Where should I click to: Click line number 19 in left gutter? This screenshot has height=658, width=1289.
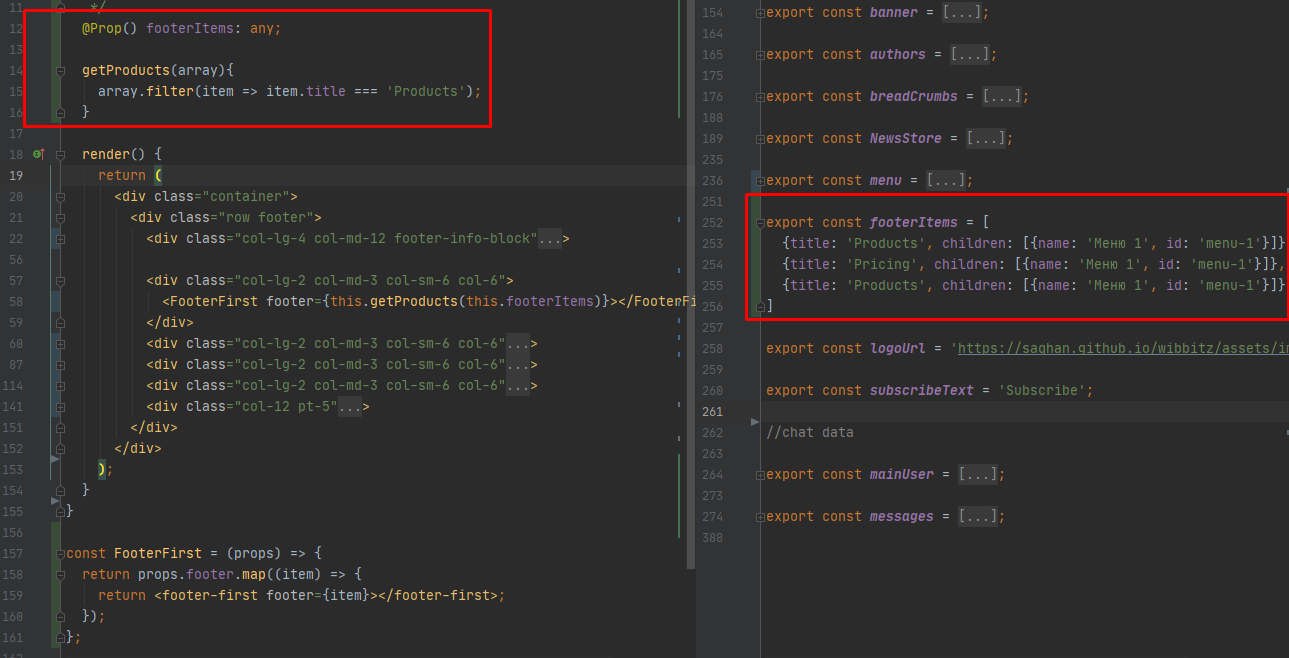point(15,175)
